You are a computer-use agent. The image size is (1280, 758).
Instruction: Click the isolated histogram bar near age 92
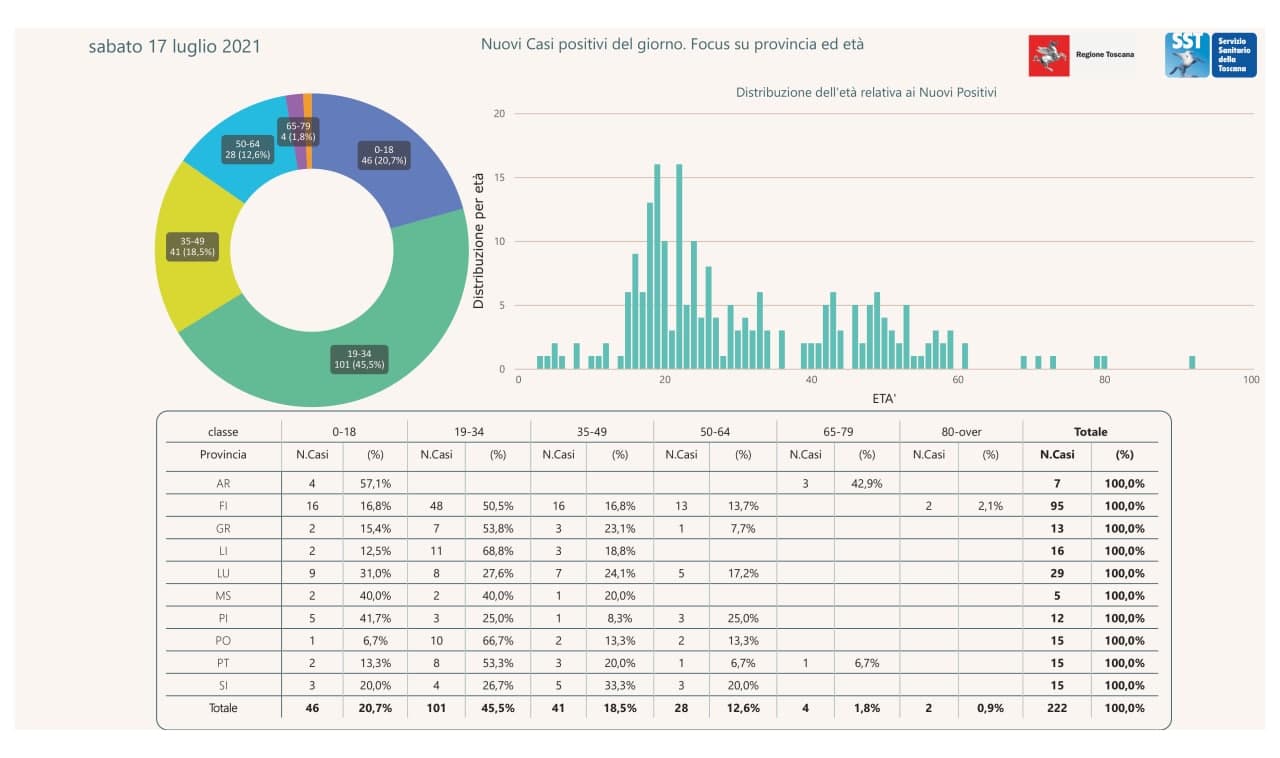(x=1192, y=362)
